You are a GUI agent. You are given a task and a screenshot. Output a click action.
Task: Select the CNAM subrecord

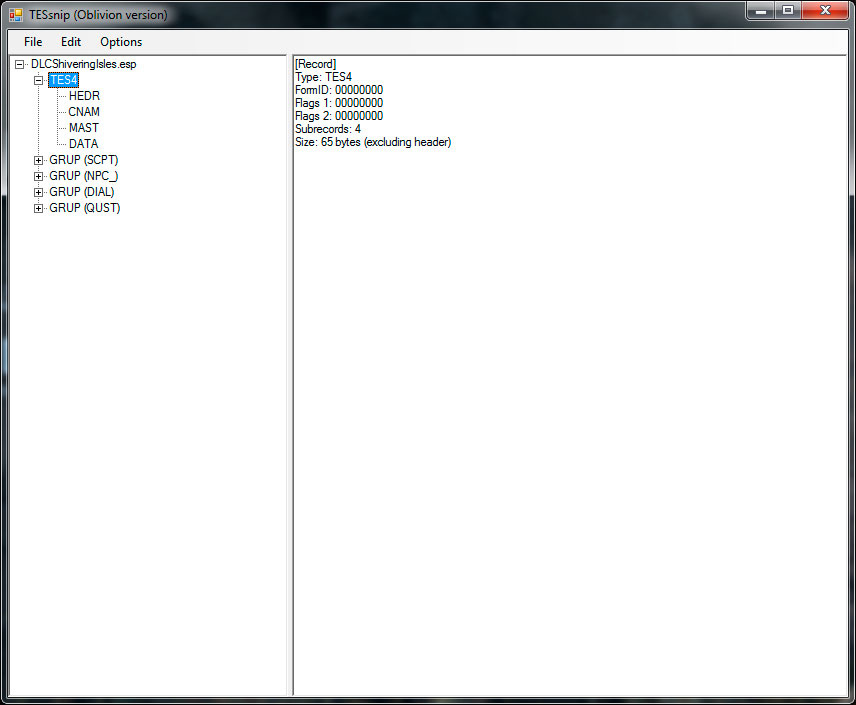coord(84,112)
